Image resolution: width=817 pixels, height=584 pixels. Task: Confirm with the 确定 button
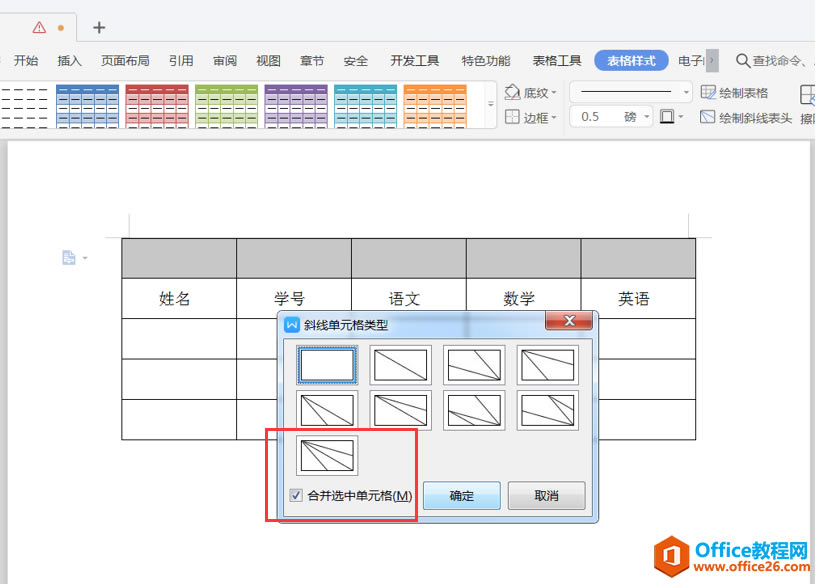click(x=462, y=495)
